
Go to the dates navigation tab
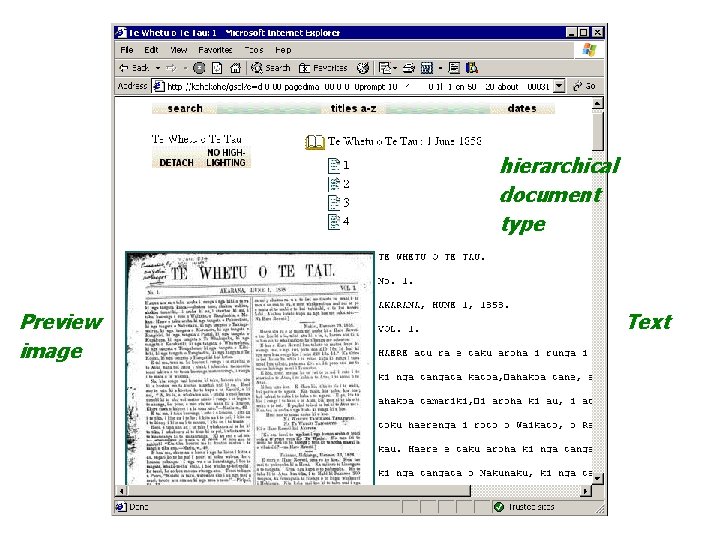[522, 108]
